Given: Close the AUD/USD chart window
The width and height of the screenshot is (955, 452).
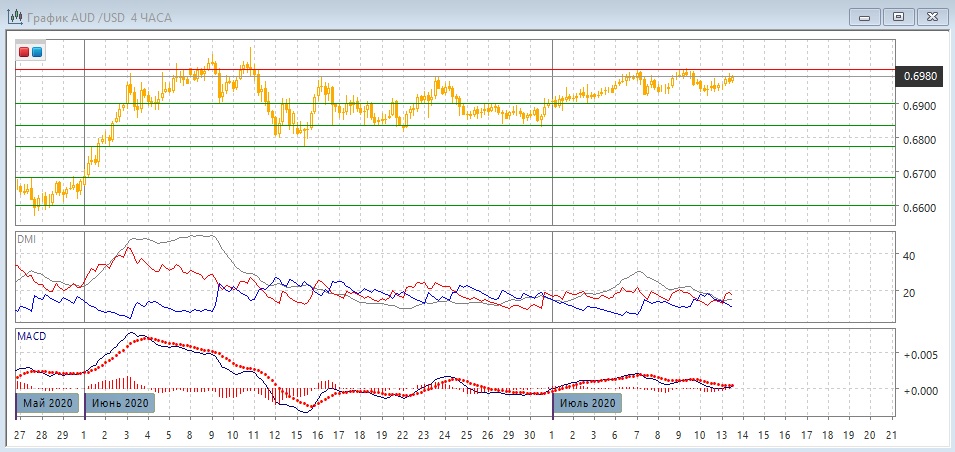Looking at the screenshot, I should (930, 16).
